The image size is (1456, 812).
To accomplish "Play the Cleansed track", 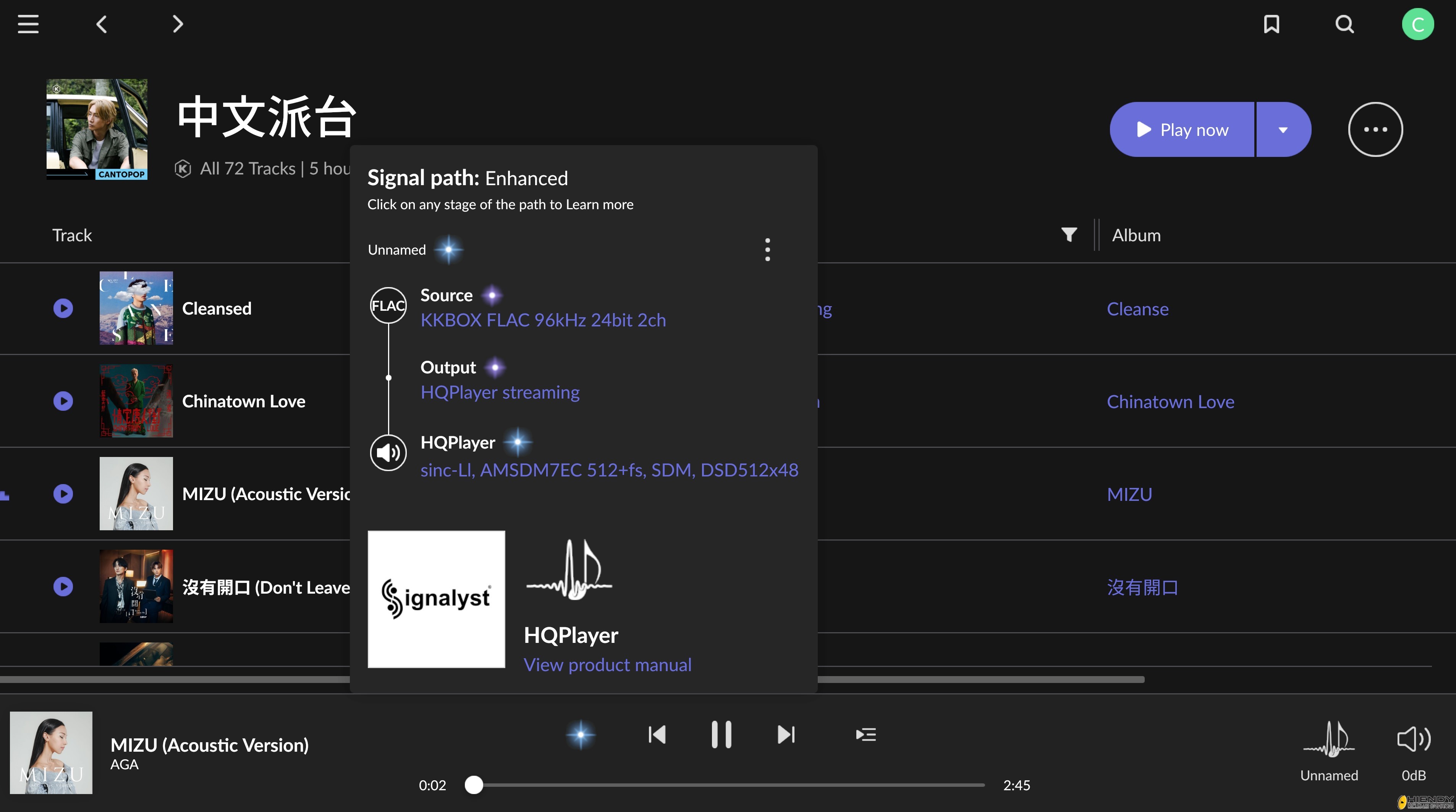I will 63,308.
